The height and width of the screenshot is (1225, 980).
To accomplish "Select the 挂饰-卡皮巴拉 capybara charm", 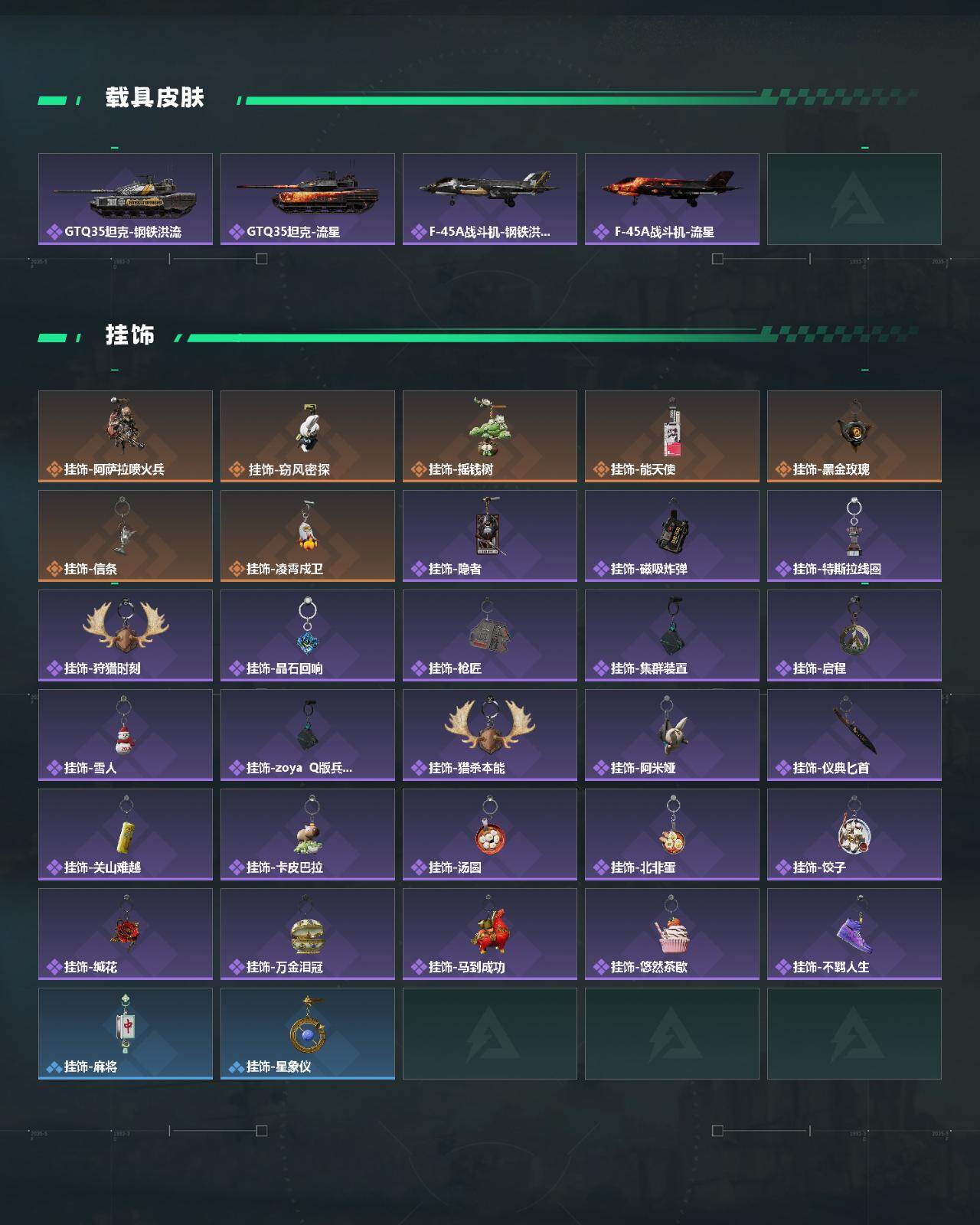I will [x=308, y=835].
